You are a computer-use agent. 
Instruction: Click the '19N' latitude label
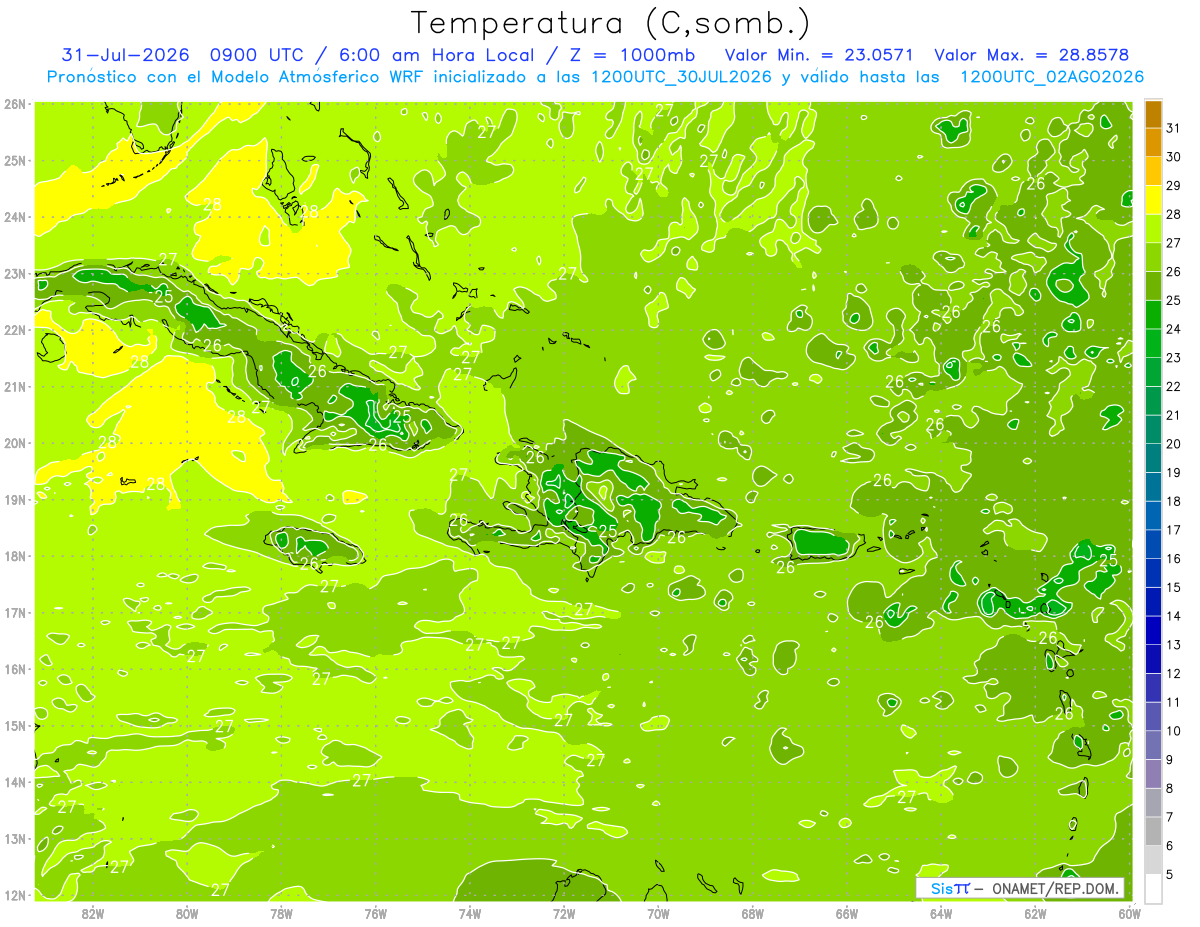pos(15,499)
